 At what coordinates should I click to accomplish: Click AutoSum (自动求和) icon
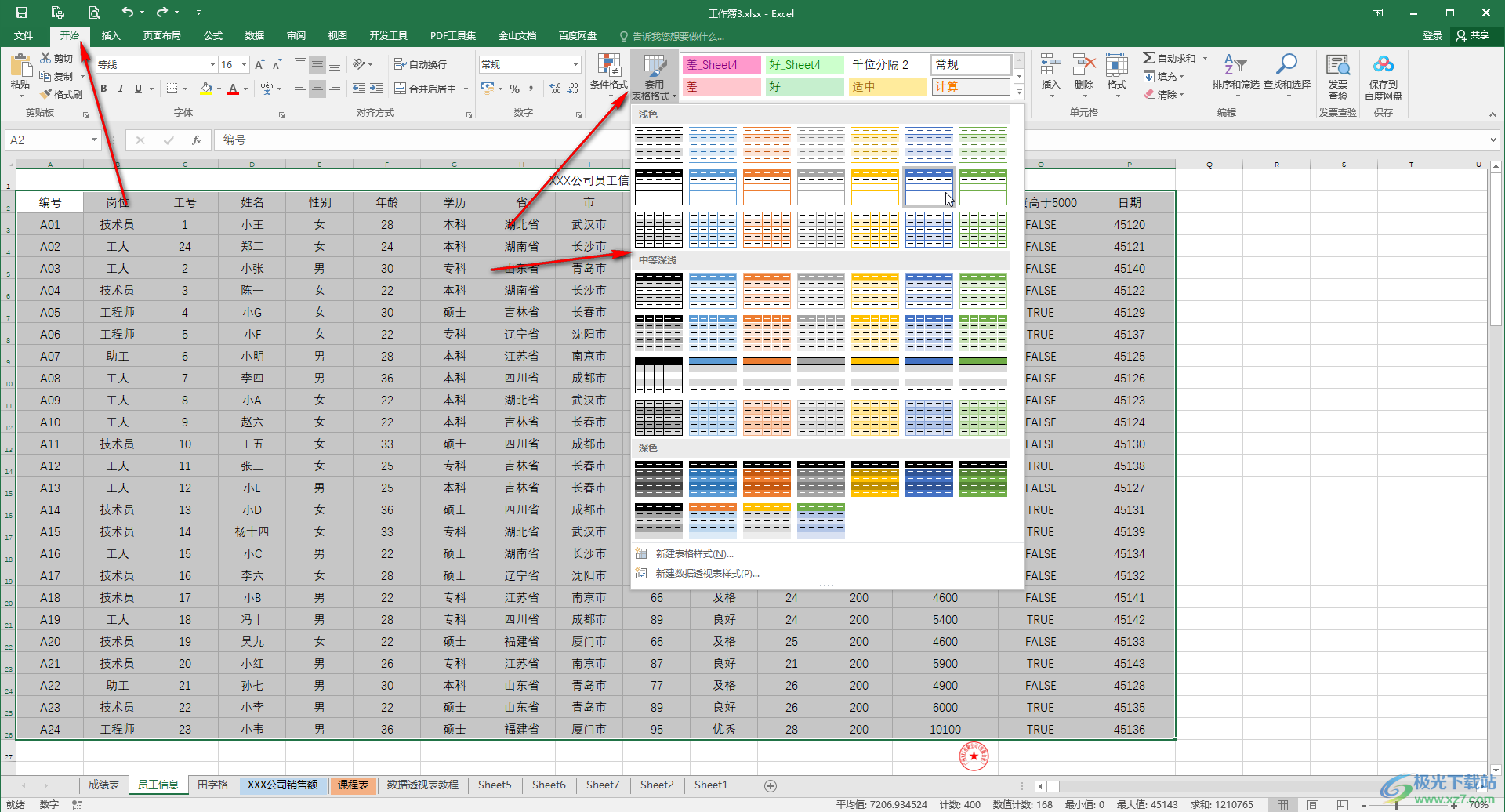[x=1149, y=58]
